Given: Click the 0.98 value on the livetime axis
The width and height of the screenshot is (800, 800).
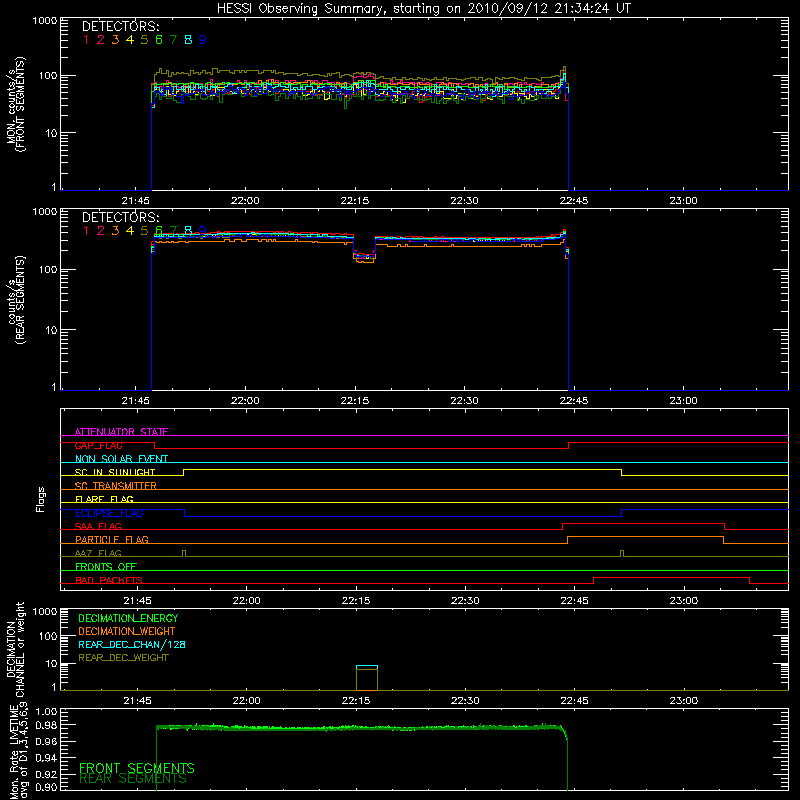Looking at the screenshot, I should (46, 725).
